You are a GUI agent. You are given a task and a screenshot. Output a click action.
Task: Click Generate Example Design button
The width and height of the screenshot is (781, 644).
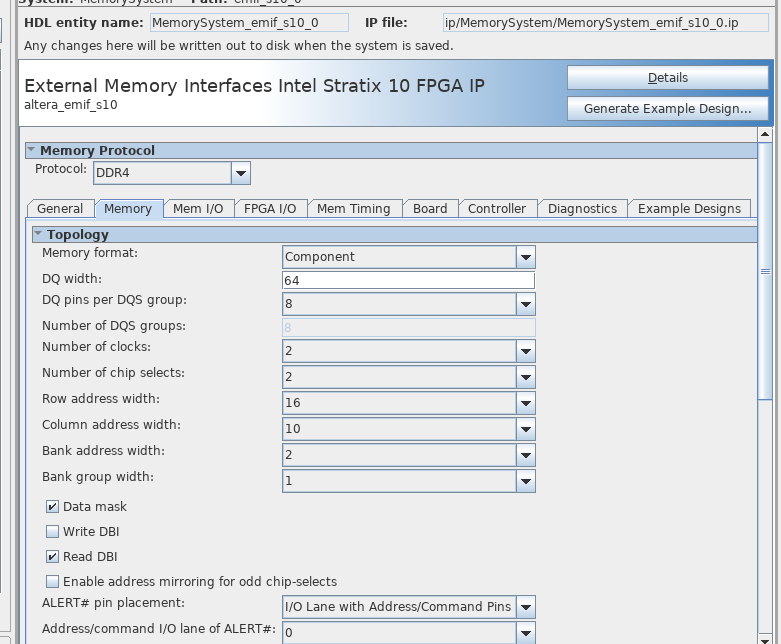pyautogui.click(x=667, y=109)
